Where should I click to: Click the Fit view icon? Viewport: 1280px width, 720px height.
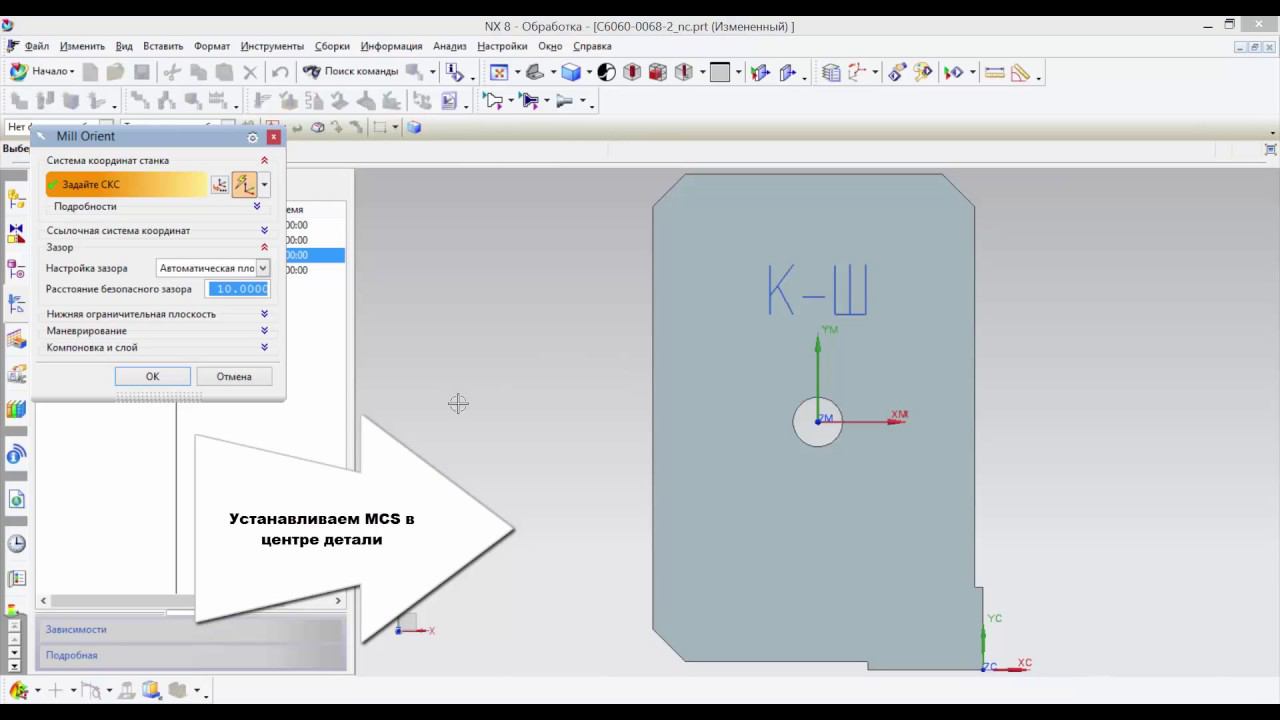pyautogui.click(x=499, y=72)
